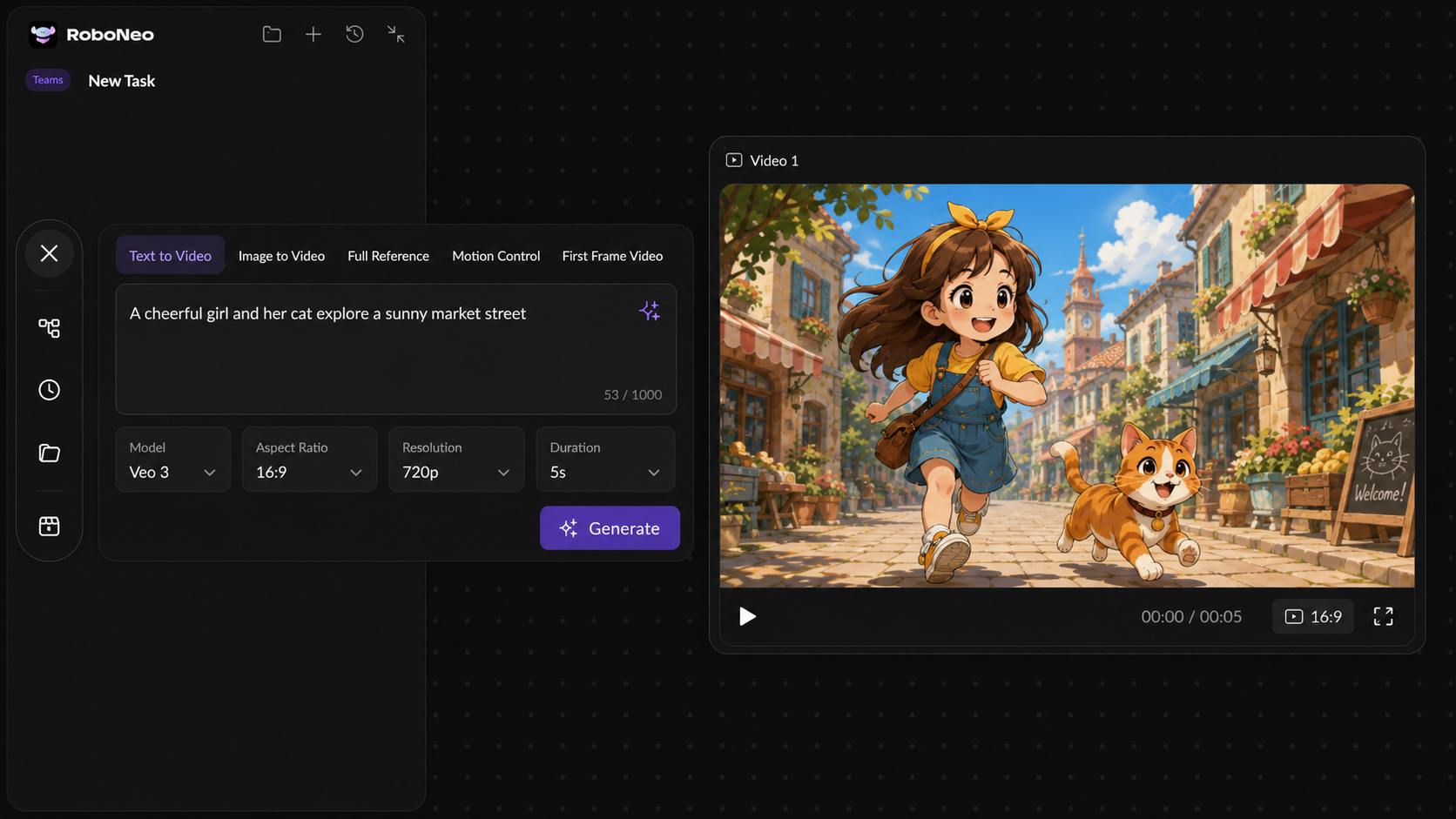The width and height of the screenshot is (1456, 819).
Task: Enter fullscreen for Video 1
Action: tap(1383, 616)
